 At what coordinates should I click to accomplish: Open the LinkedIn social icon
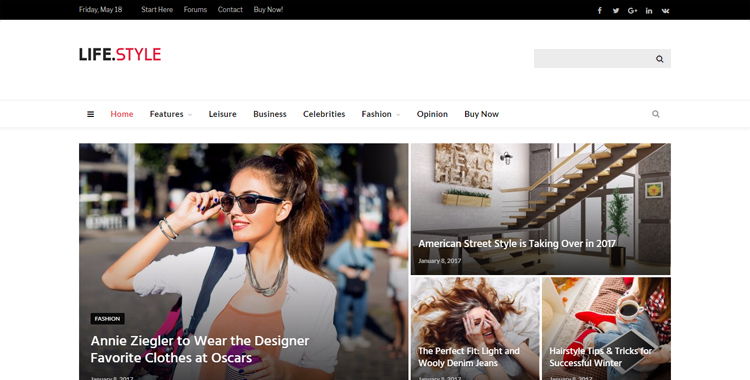(x=649, y=11)
